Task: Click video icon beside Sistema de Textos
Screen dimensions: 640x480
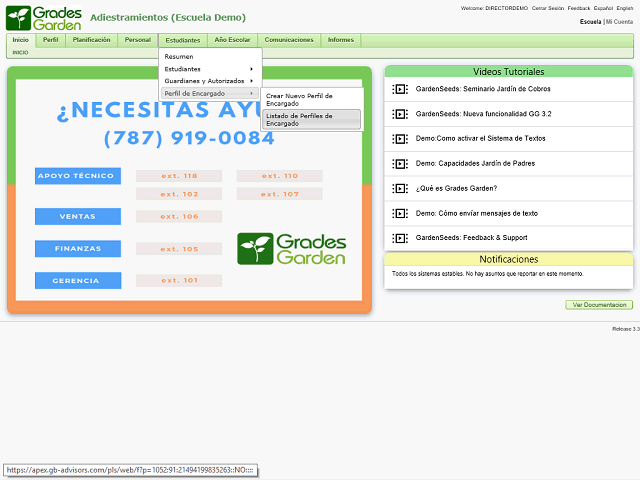Action: tap(400, 139)
